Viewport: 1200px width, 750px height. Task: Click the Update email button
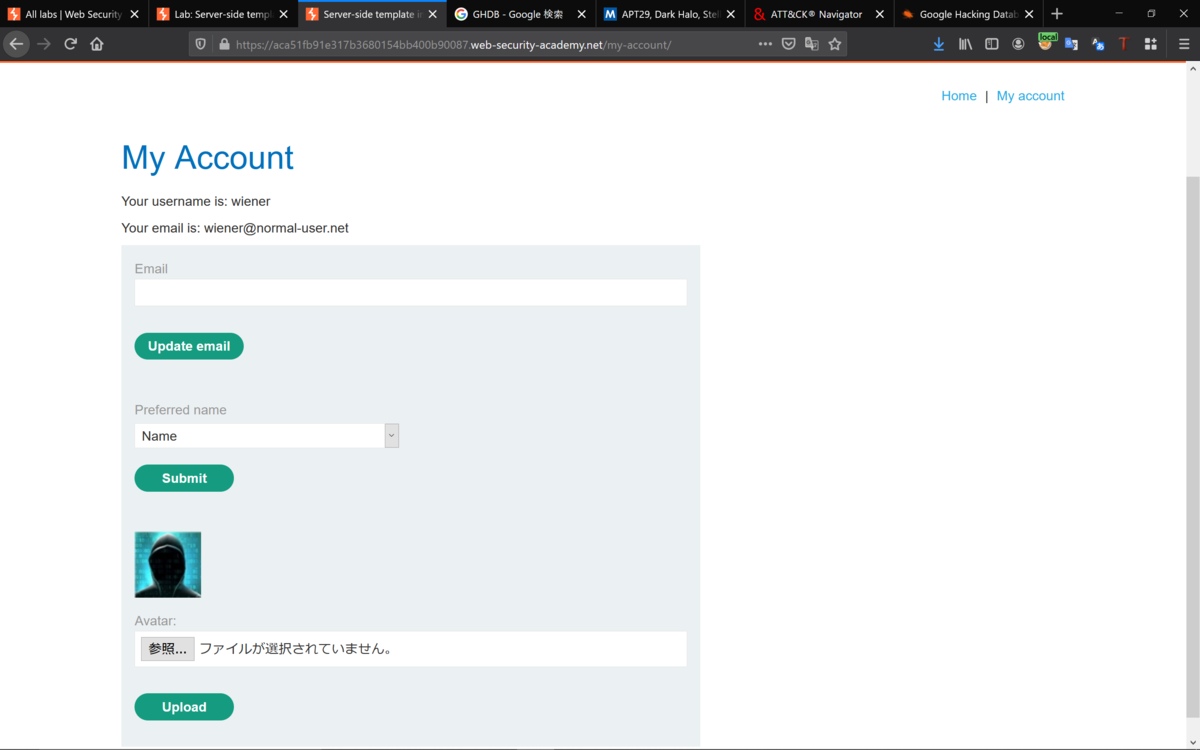[x=189, y=346]
